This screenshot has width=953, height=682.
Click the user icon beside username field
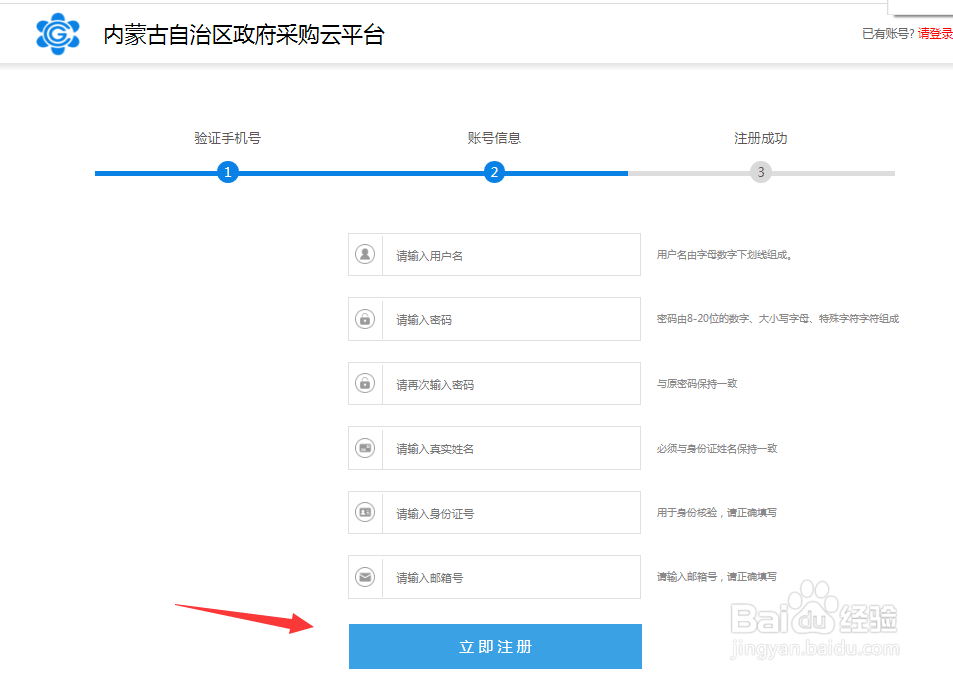click(x=365, y=254)
